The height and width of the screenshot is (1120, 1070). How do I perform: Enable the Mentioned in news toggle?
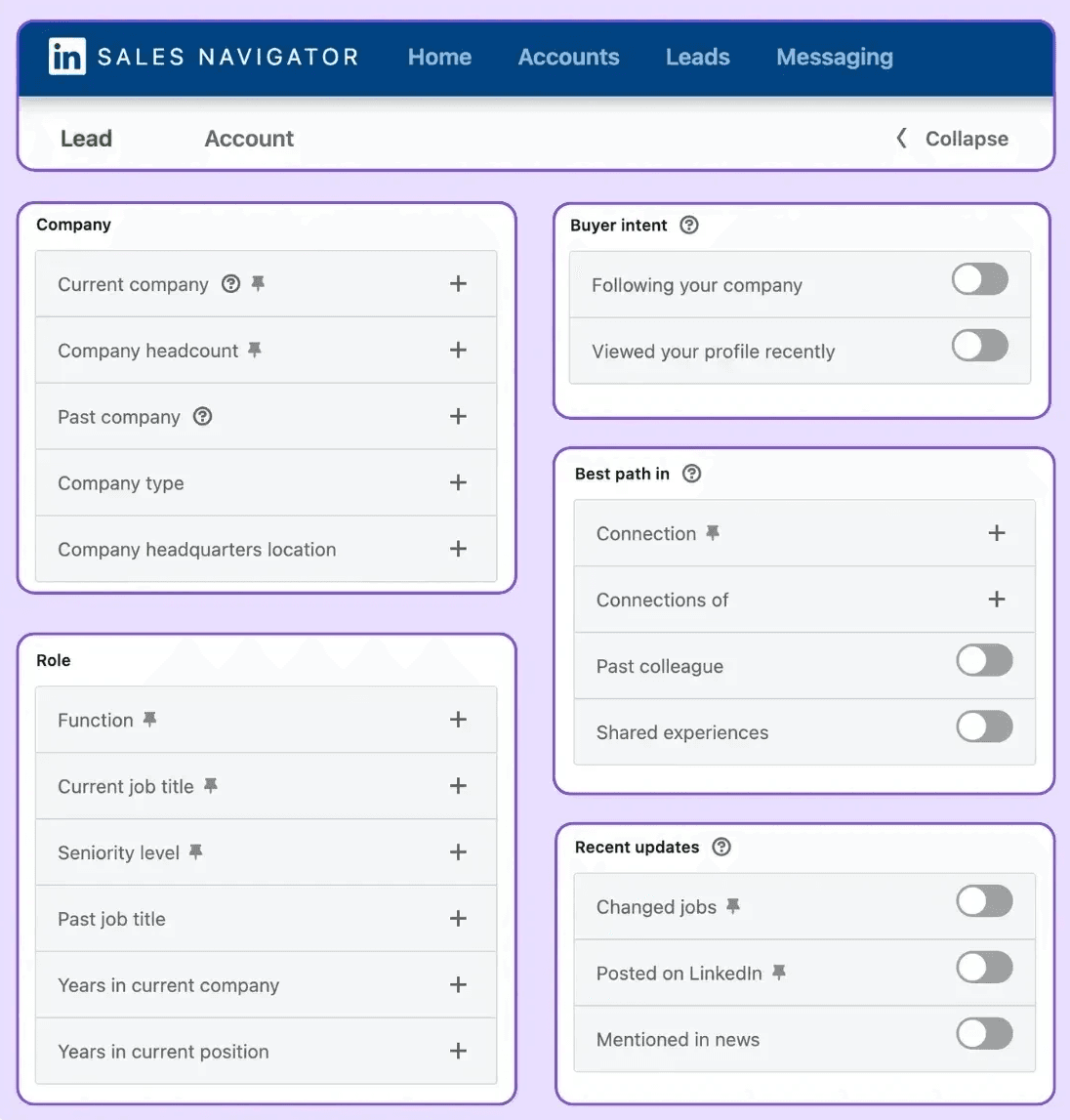(x=984, y=1035)
